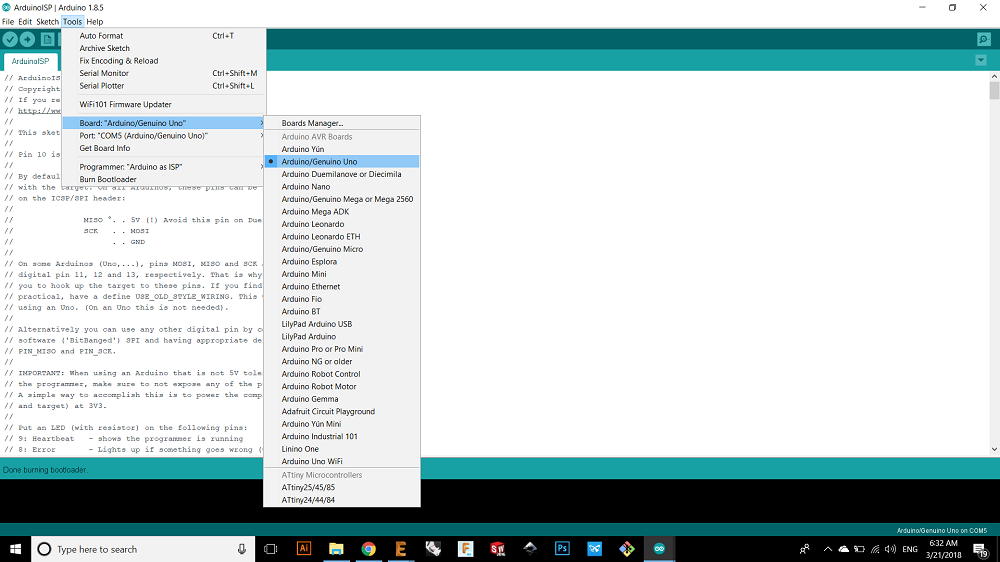Show hidden system tray icons chevron

pos(828,549)
